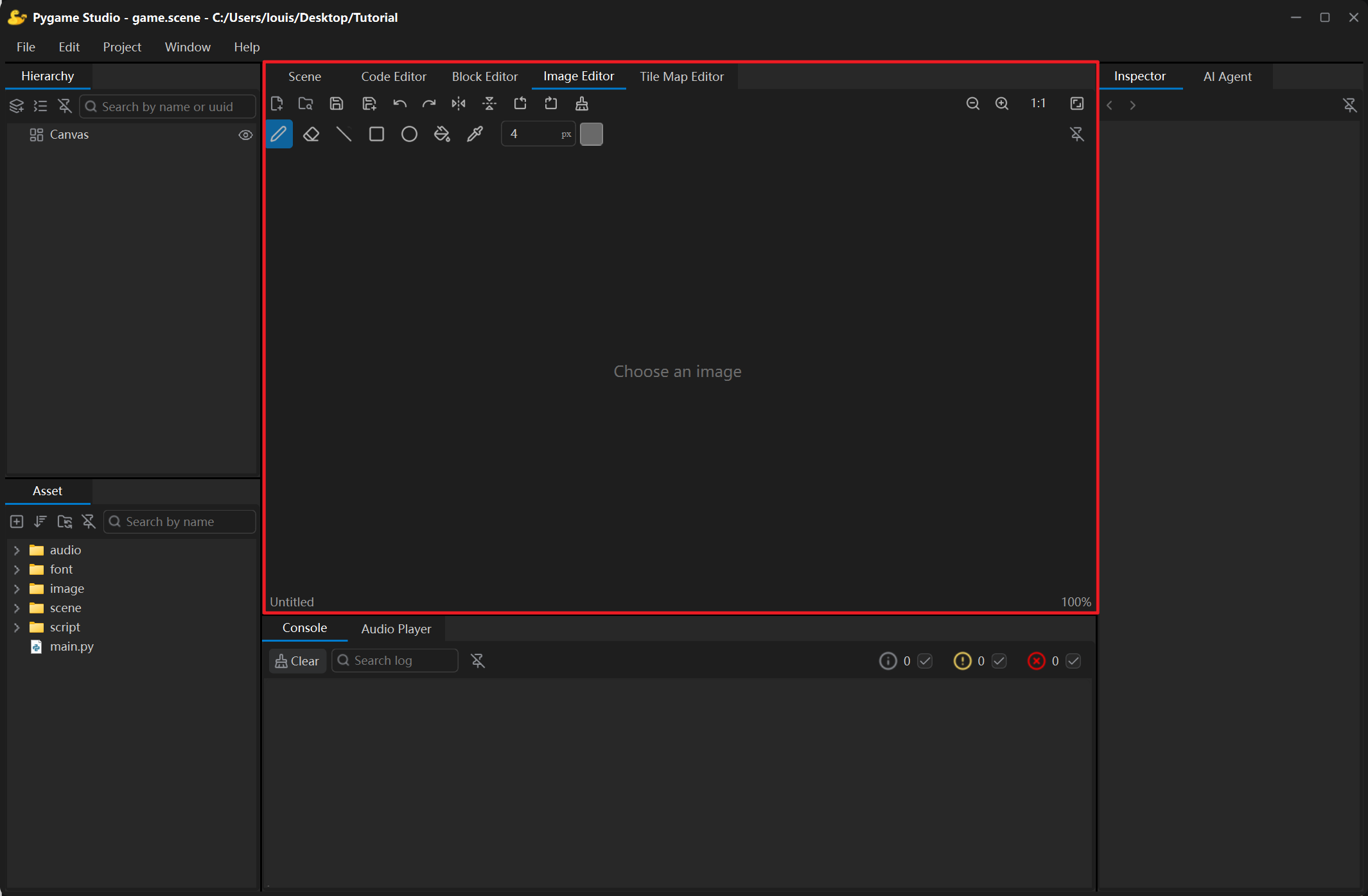Switch to the Tile Map Editor tab
Screen dimensions: 1368x896
click(681, 76)
